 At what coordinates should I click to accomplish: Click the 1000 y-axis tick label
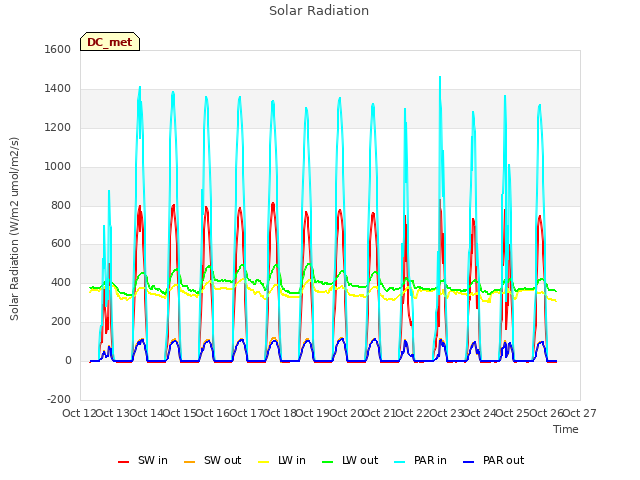(58, 167)
